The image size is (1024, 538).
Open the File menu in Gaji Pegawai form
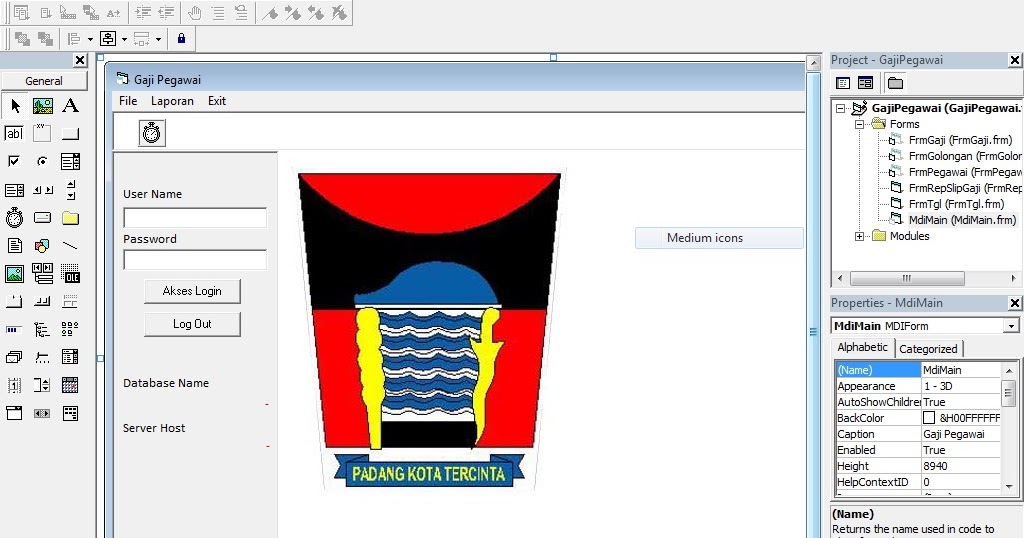coord(128,101)
